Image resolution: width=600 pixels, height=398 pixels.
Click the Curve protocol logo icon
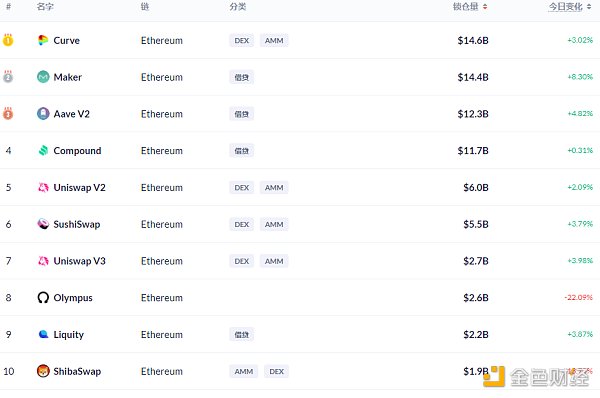43,40
